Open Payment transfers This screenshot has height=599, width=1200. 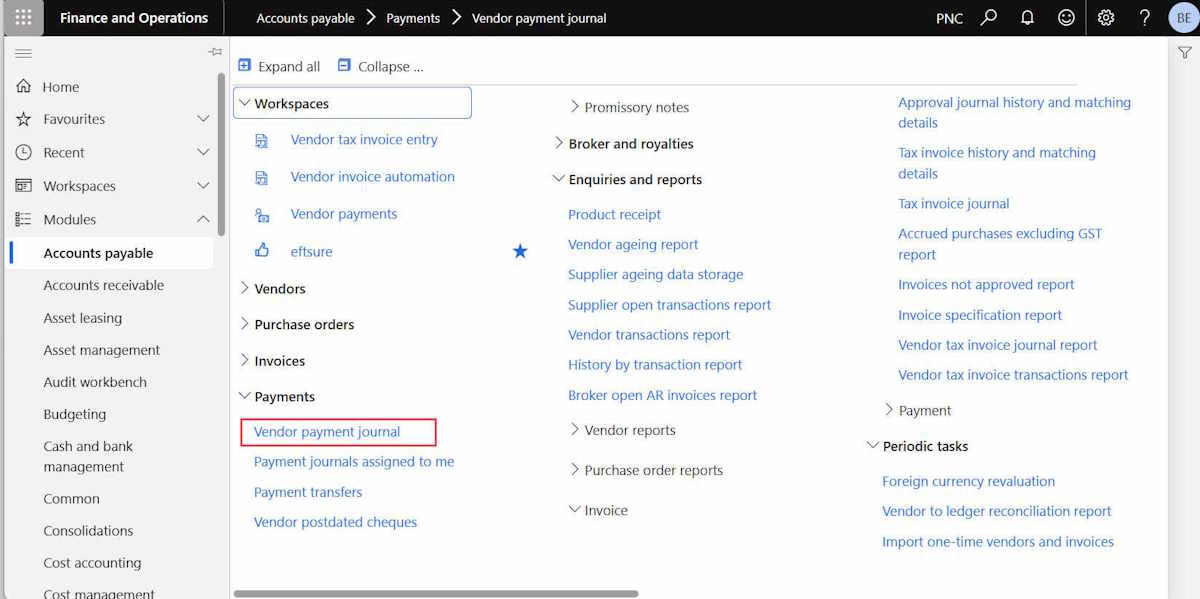(x=308, y=492)
